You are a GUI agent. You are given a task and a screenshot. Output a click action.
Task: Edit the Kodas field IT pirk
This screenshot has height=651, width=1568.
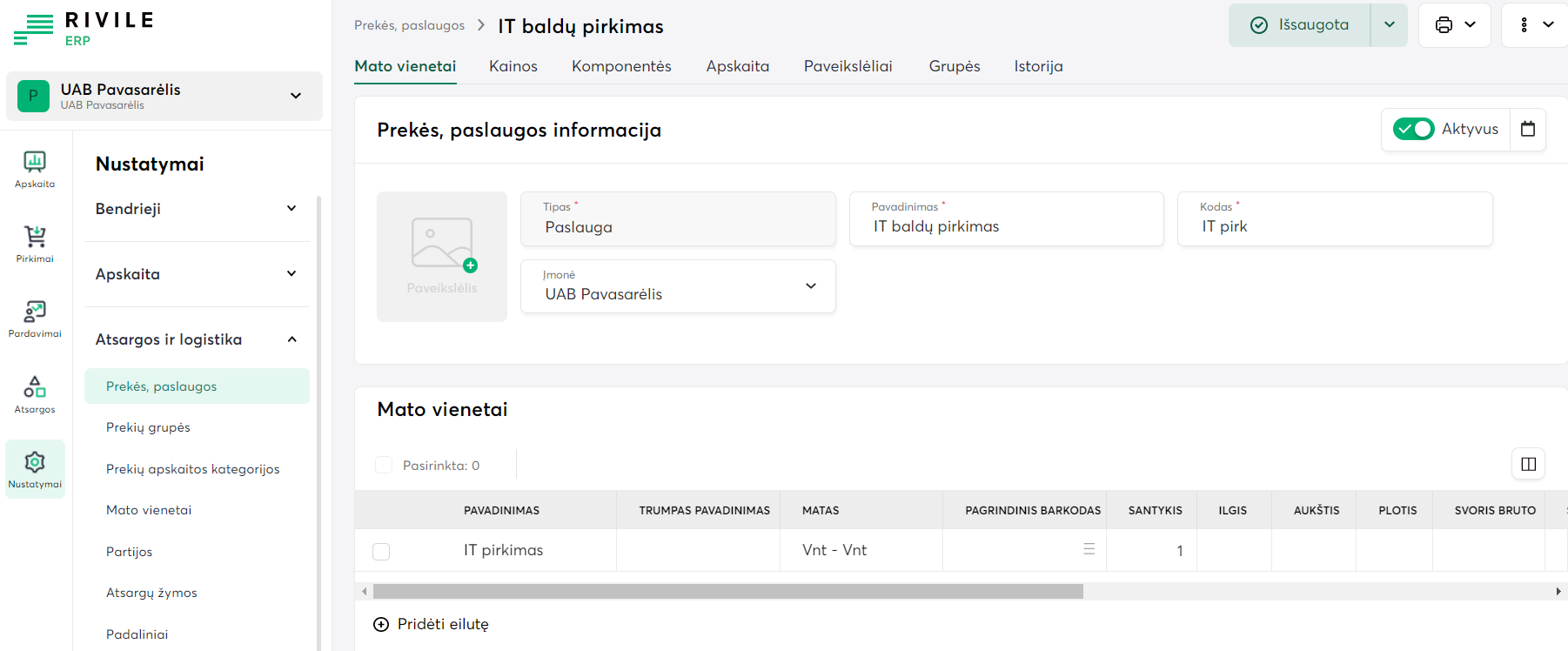(1335, 218)
